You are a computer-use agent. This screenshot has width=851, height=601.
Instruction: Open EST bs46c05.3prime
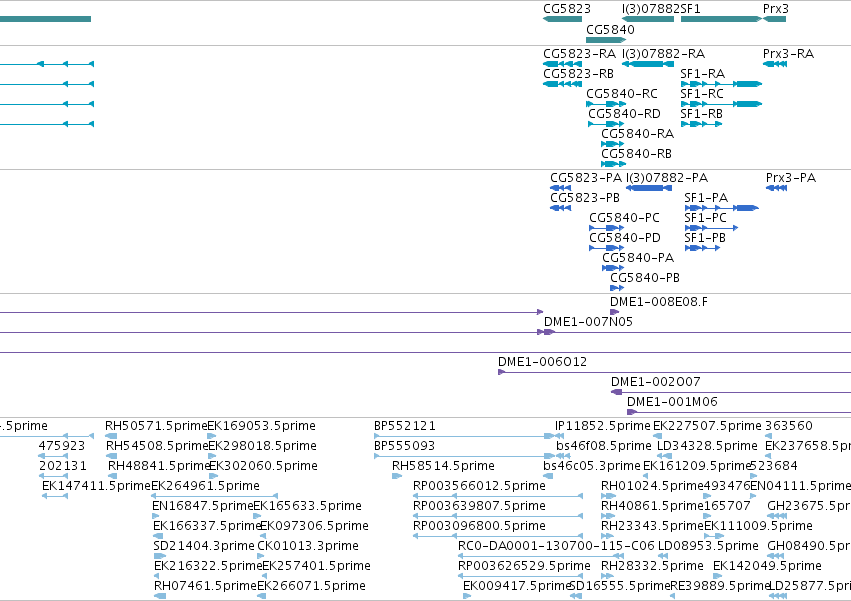coord(548,476)
